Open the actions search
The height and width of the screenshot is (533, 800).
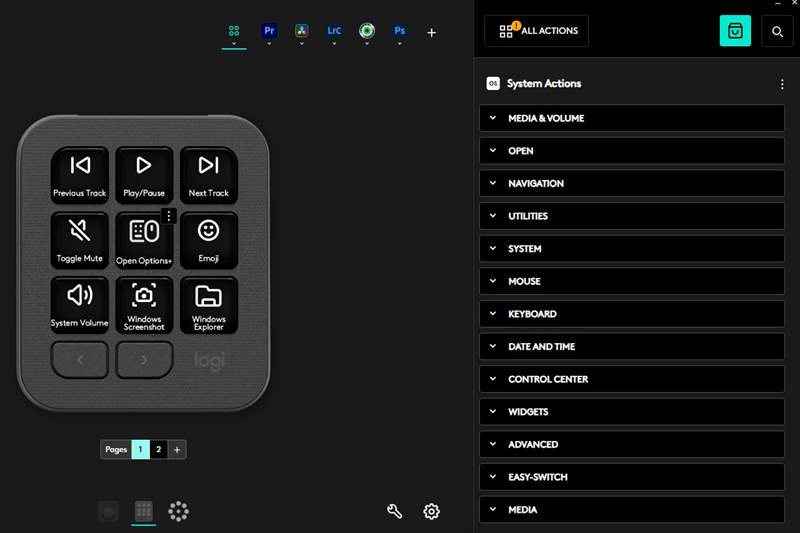777,32
